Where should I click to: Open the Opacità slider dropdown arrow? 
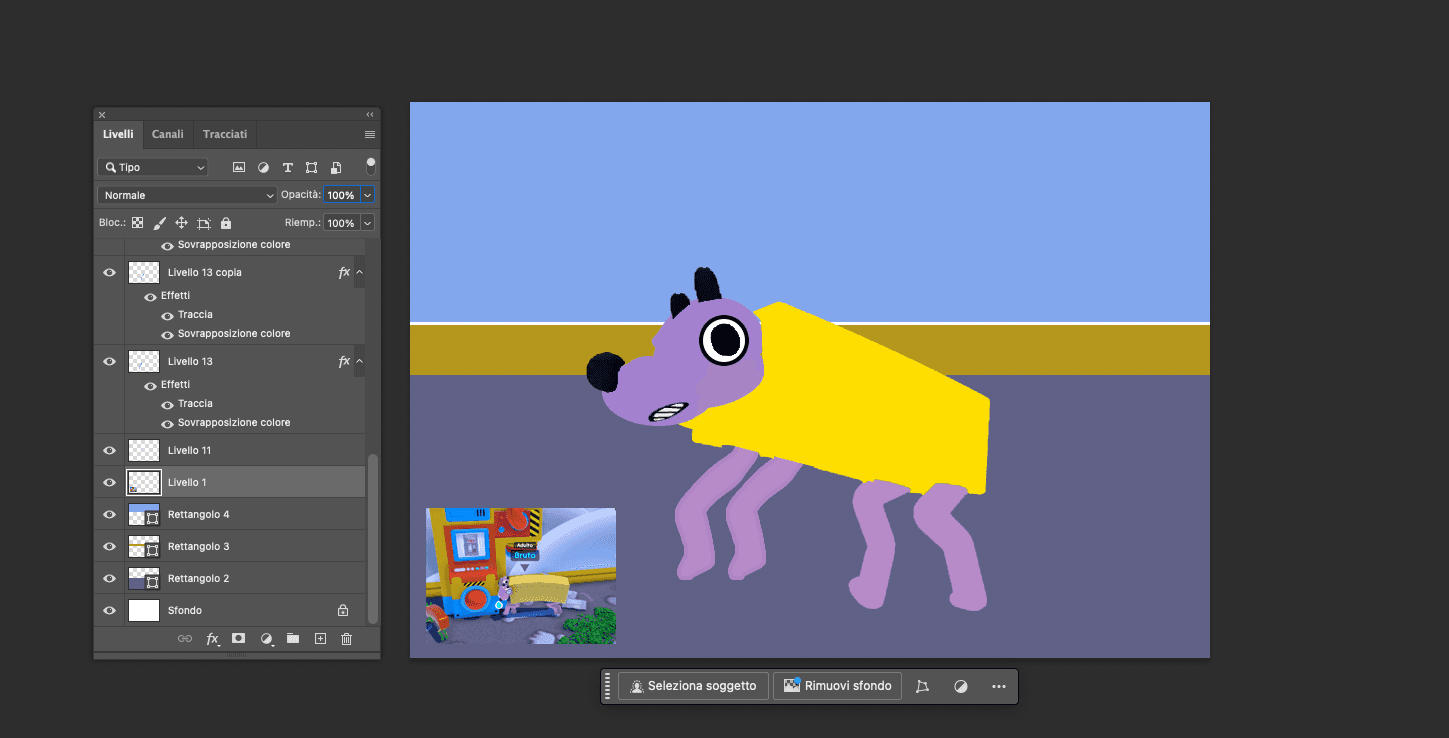(x=368, y=195)
